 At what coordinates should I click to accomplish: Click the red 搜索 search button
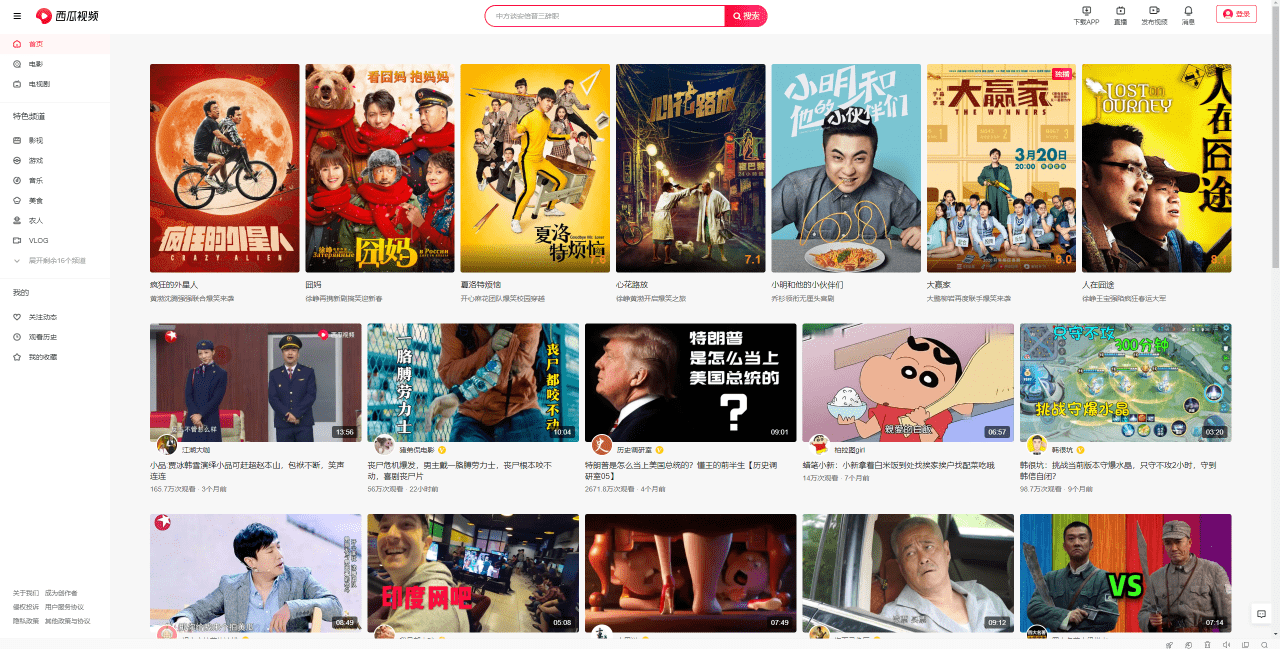746,16
